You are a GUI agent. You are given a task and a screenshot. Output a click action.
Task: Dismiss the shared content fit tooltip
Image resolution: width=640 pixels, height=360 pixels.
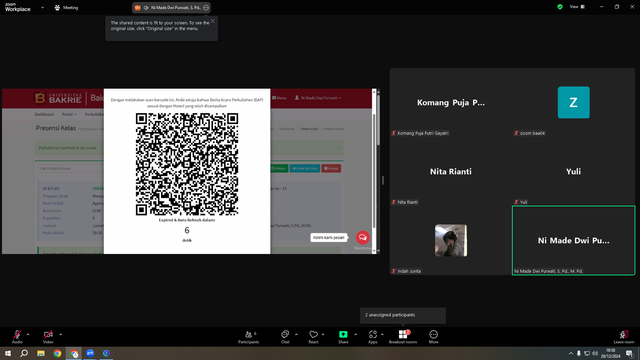click(x=213, y=21)
